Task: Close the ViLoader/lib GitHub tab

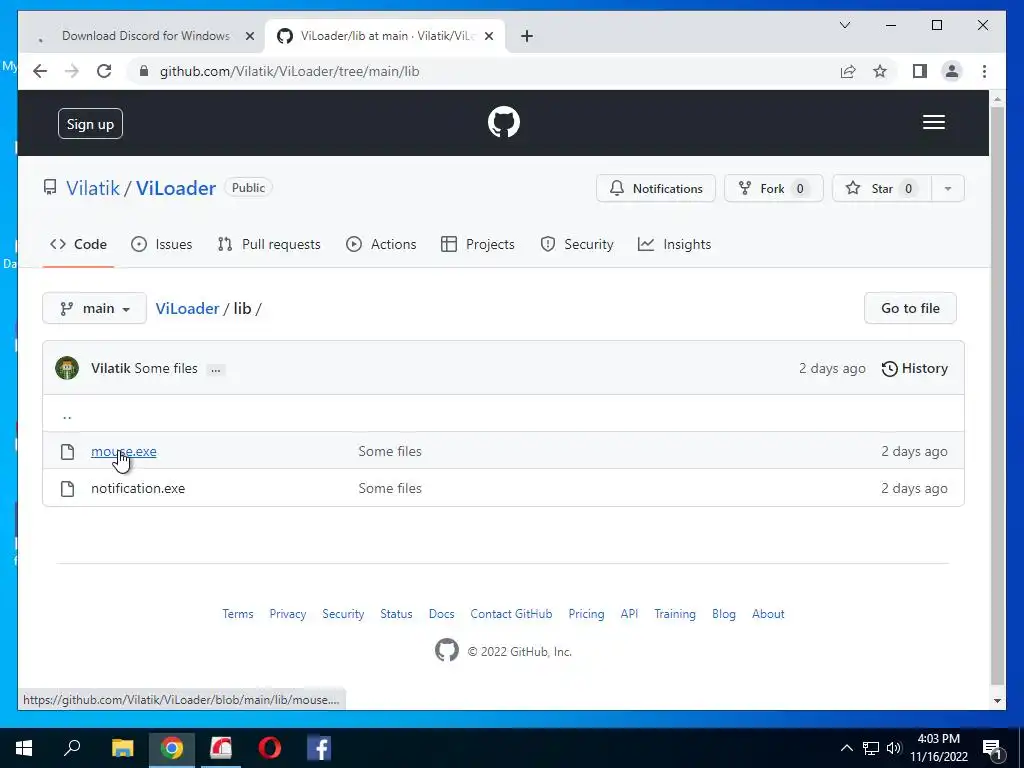Action: pyautogui.click(x=488, y=37)
